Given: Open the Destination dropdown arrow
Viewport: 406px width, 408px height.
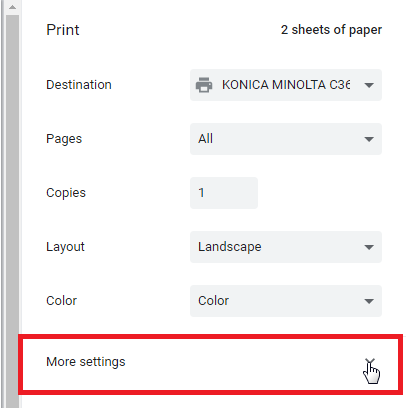Looking at the screenshot, I should point(369,85).
